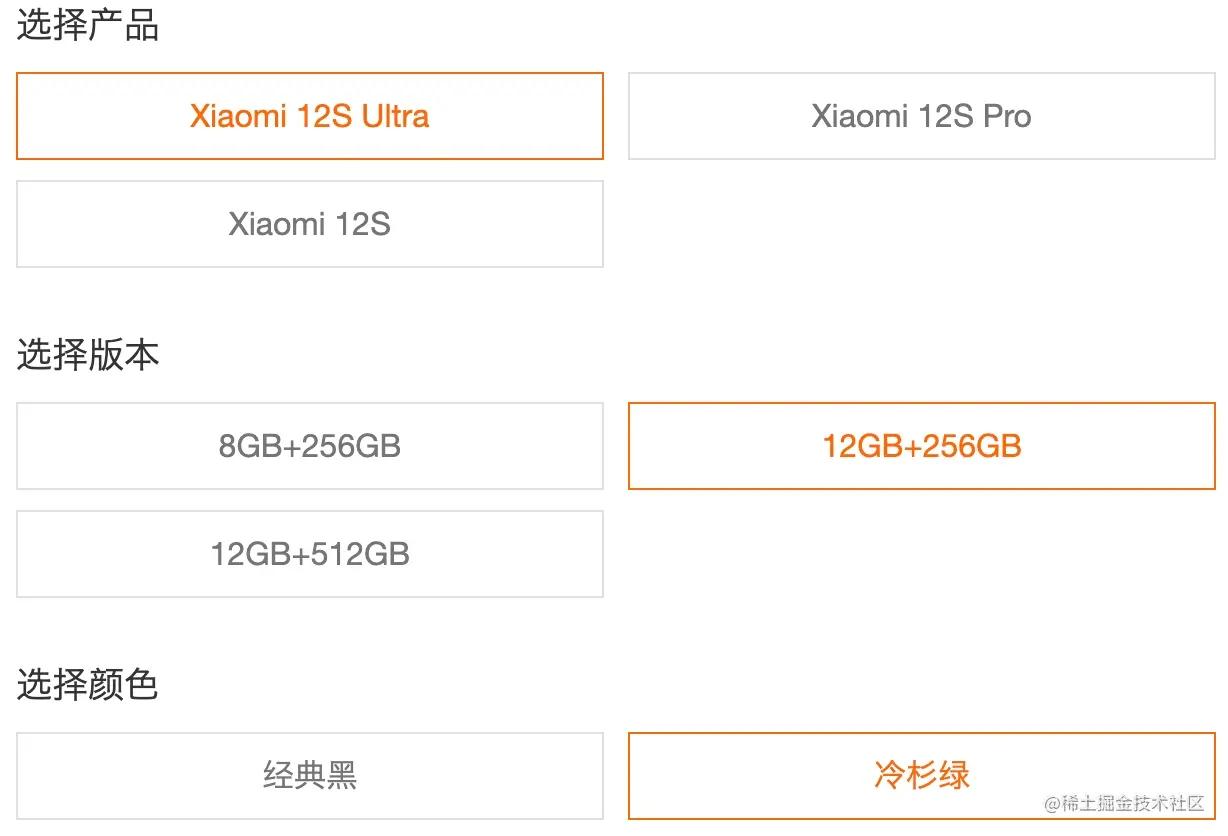Select the 经典黑 color option
The height and width of the screenshot is (836, 1228).
310,775
